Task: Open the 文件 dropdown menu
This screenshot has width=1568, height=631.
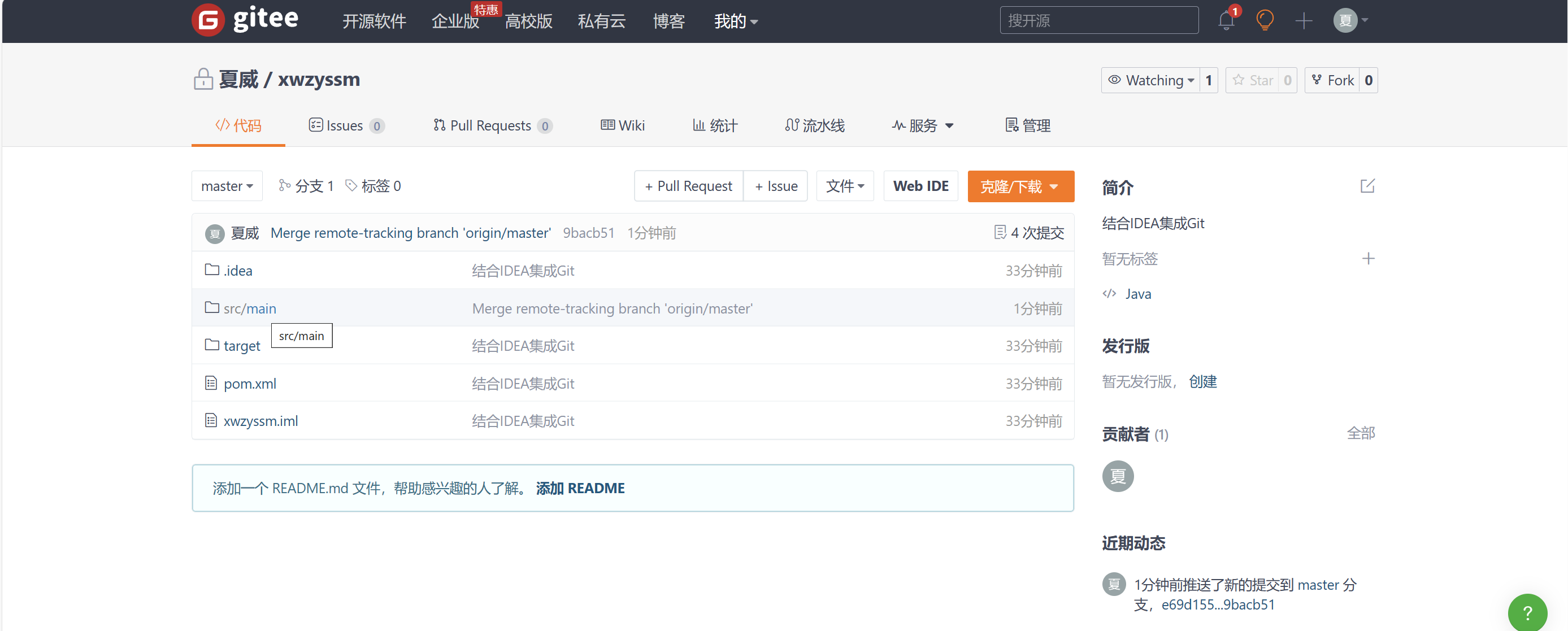Action: click(x=844, y=186)
